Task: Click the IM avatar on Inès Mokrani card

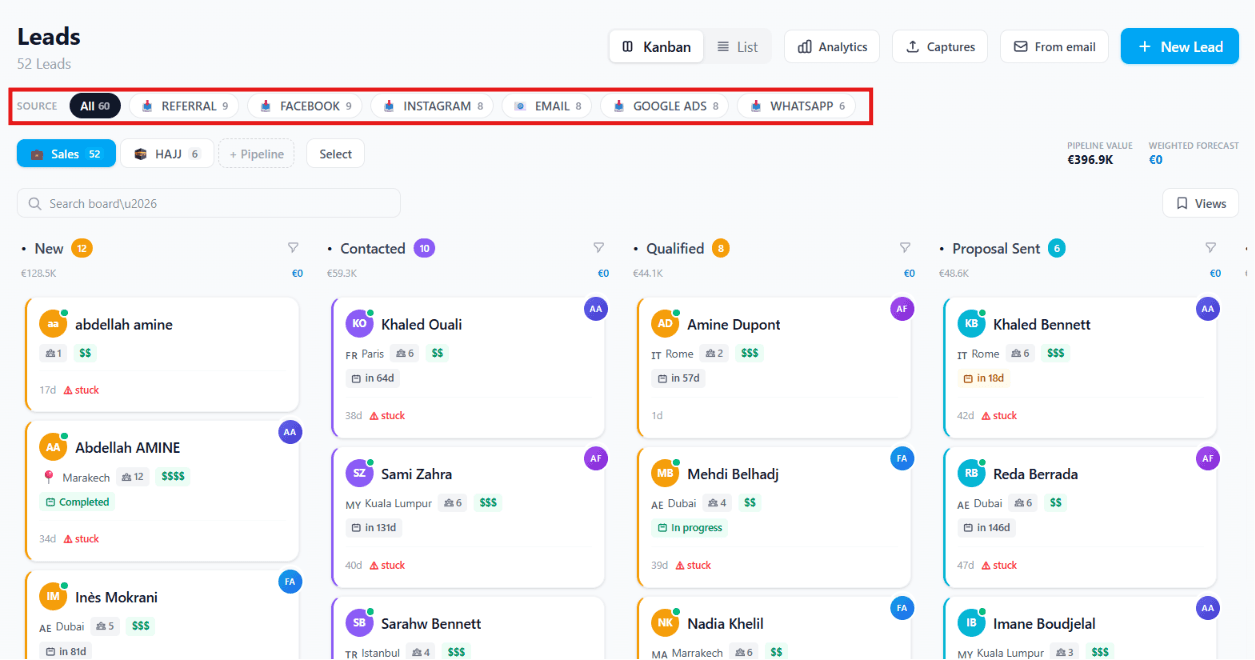Action: (x=53, y=597)
